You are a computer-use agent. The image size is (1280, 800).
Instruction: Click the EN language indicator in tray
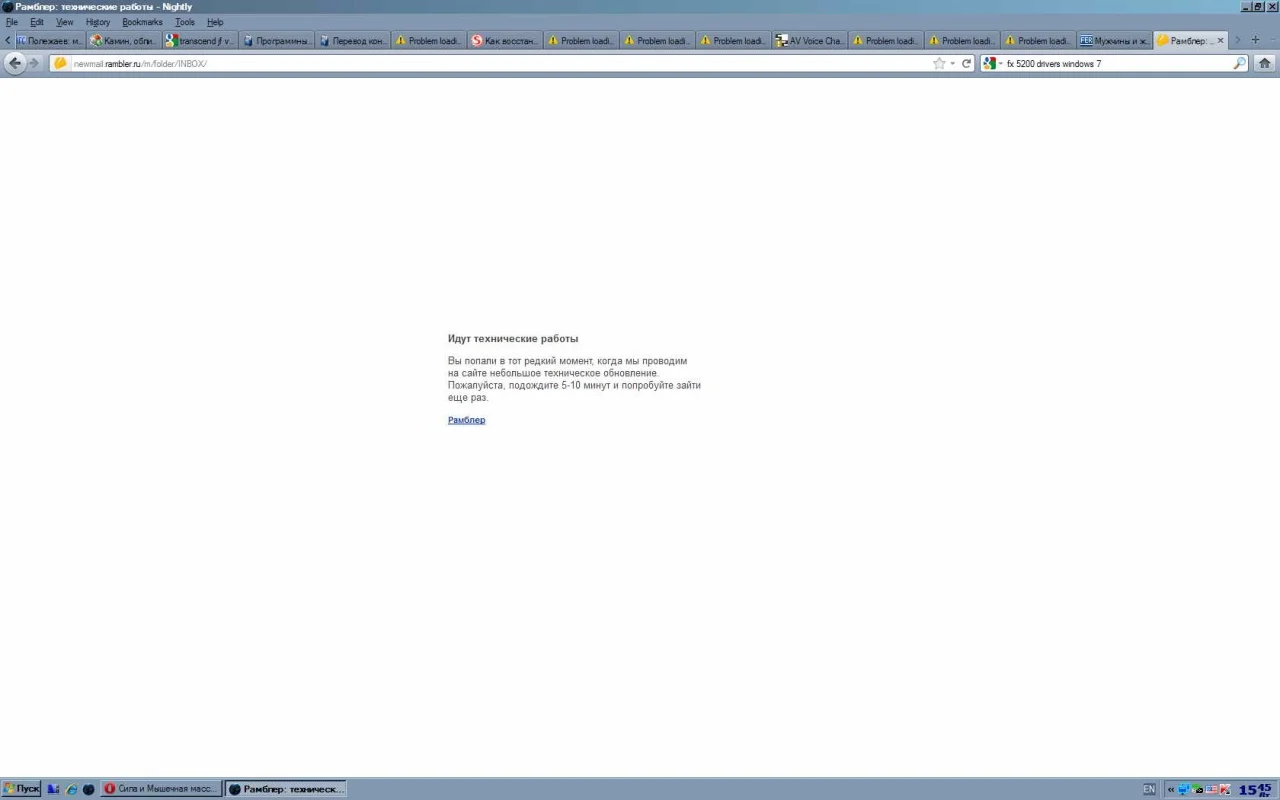click(x=1149, y=789)
